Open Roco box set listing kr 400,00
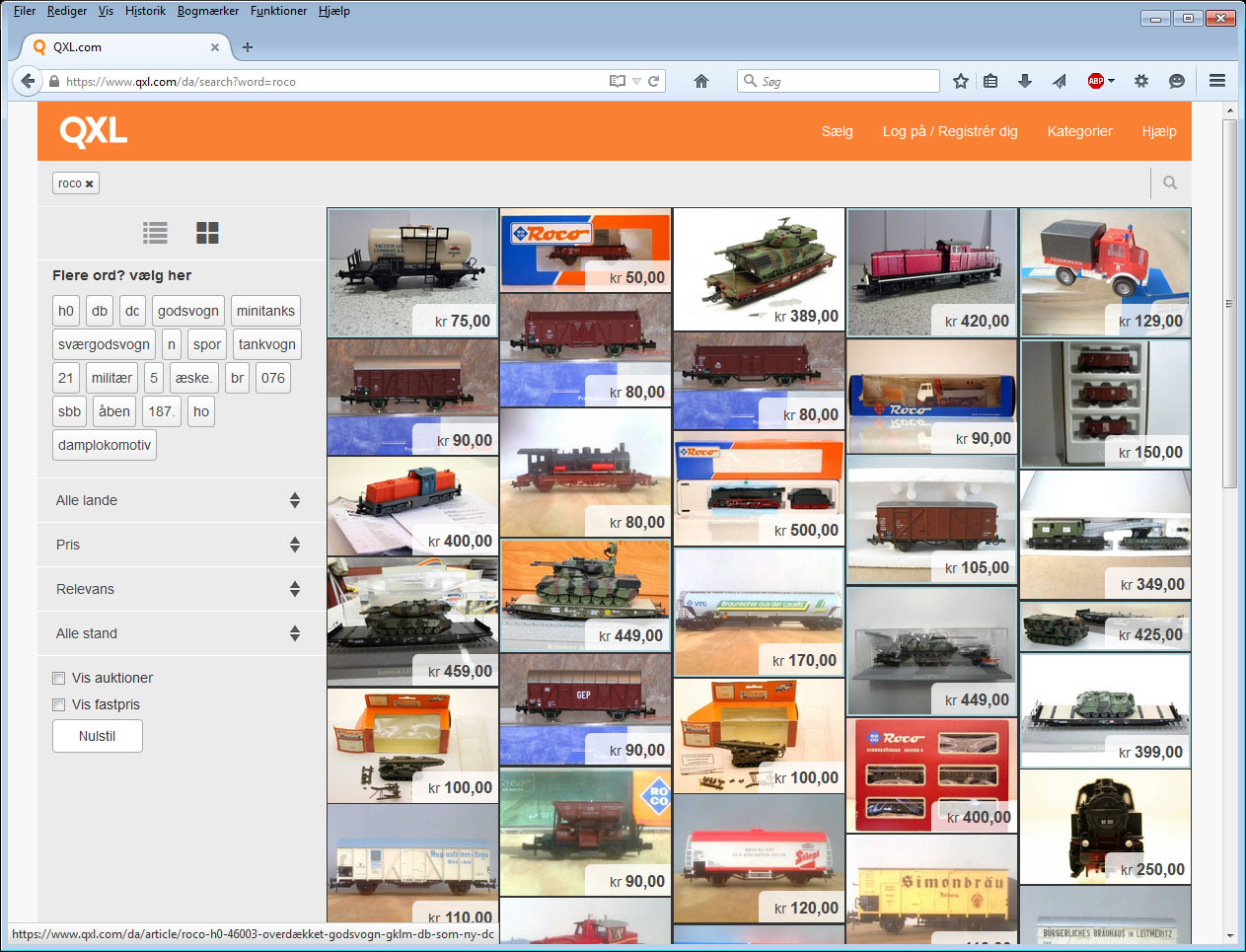1246x952 pixels. point(932,774)
